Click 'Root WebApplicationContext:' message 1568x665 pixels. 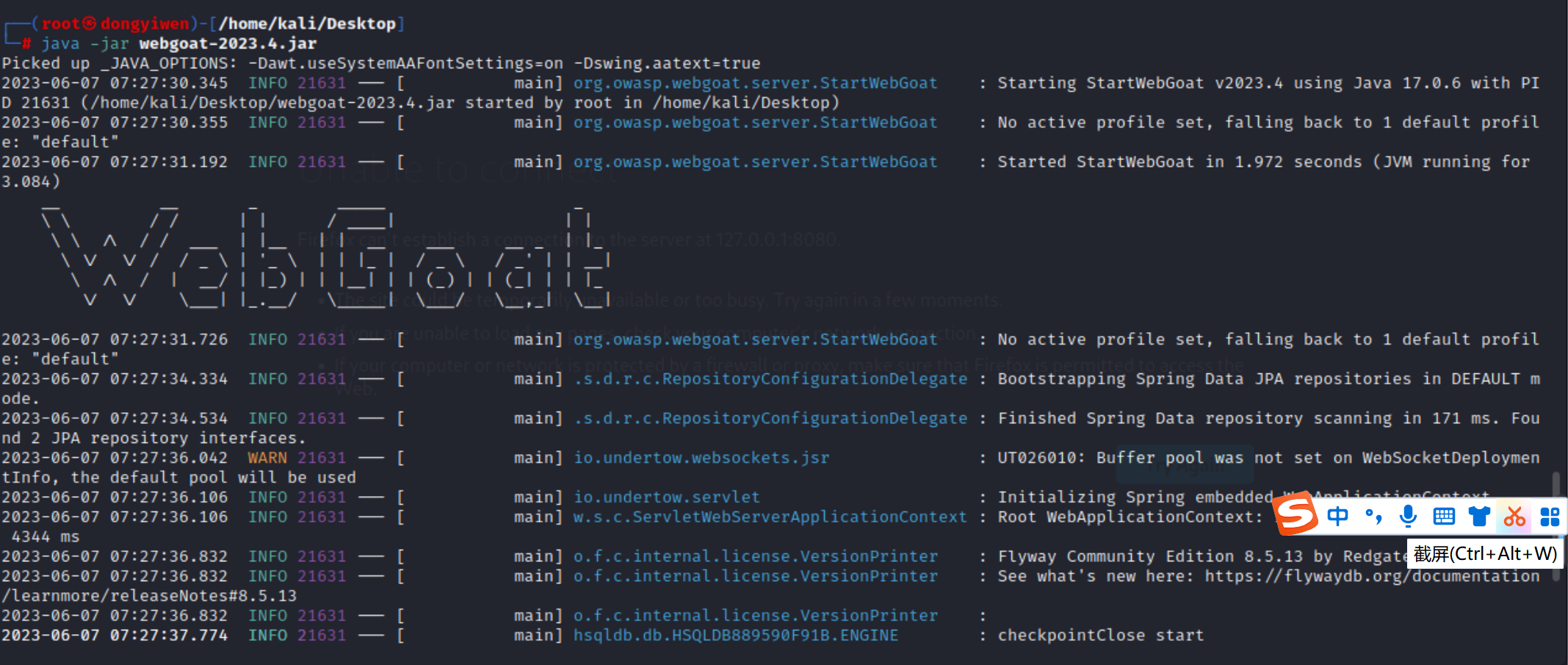click(x=1130, y=517)
